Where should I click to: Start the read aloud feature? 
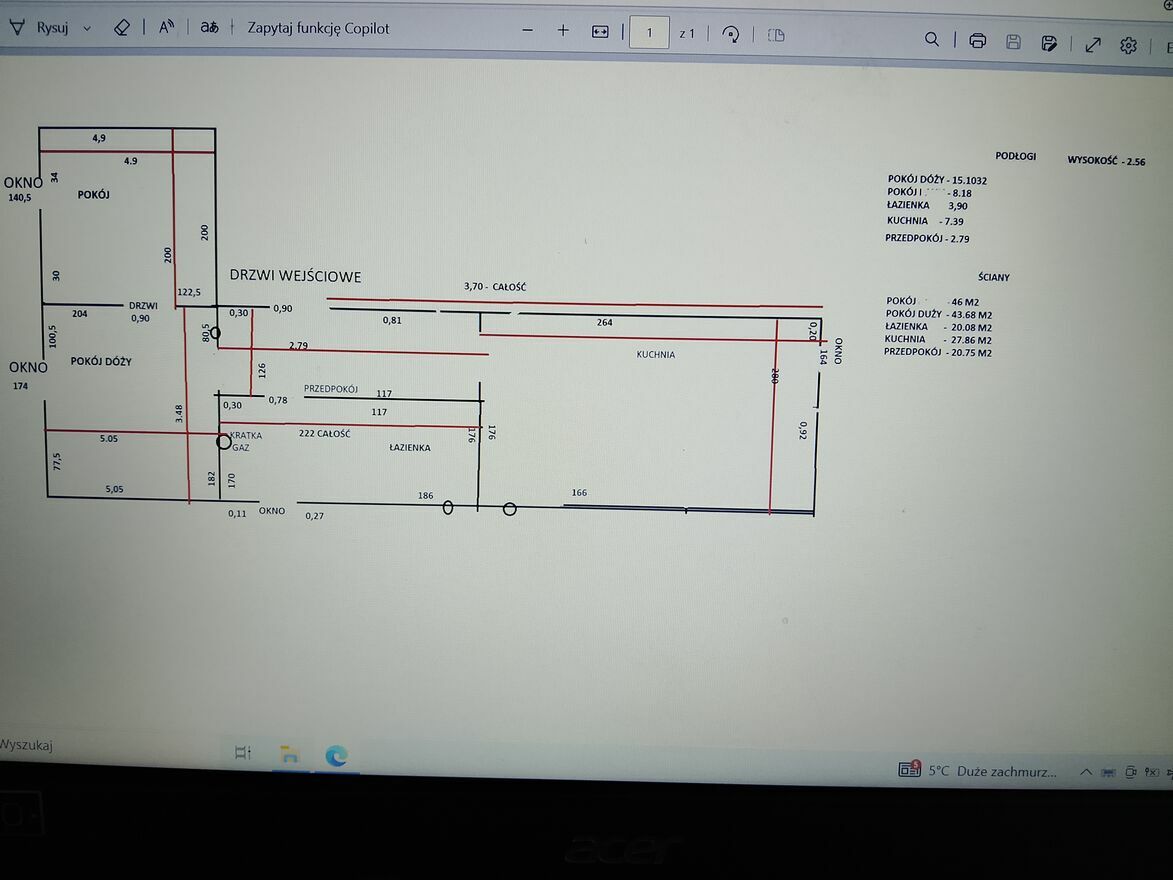(x=167, y=28)
